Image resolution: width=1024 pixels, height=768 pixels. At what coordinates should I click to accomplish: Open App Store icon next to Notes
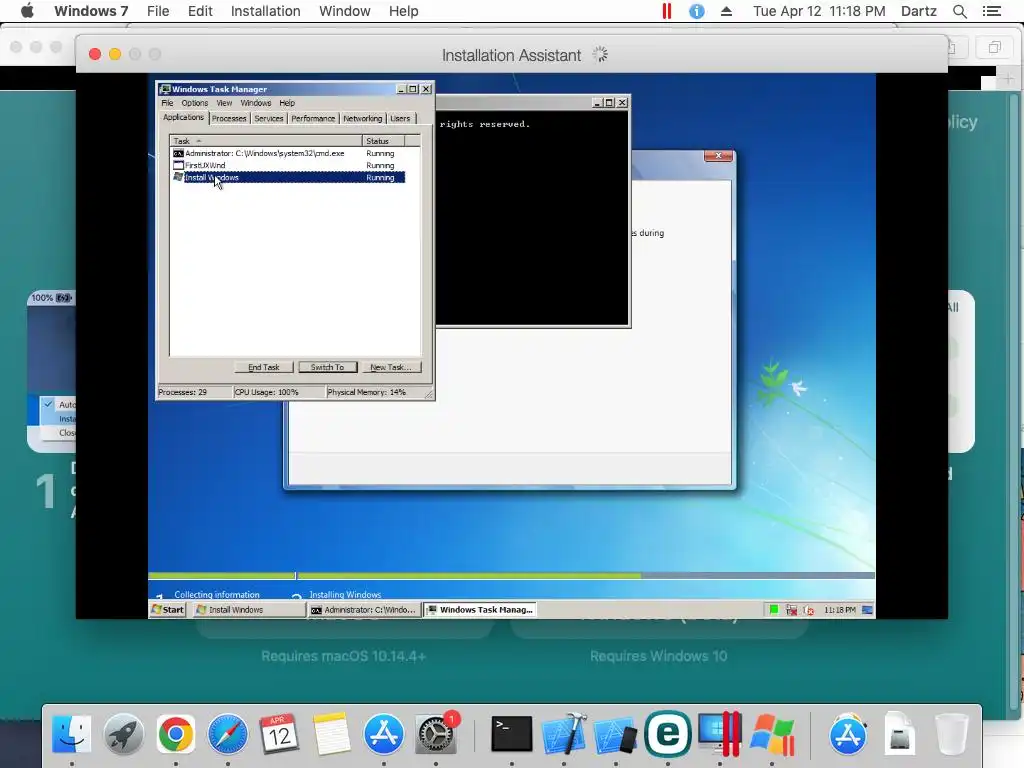point(383,734)
